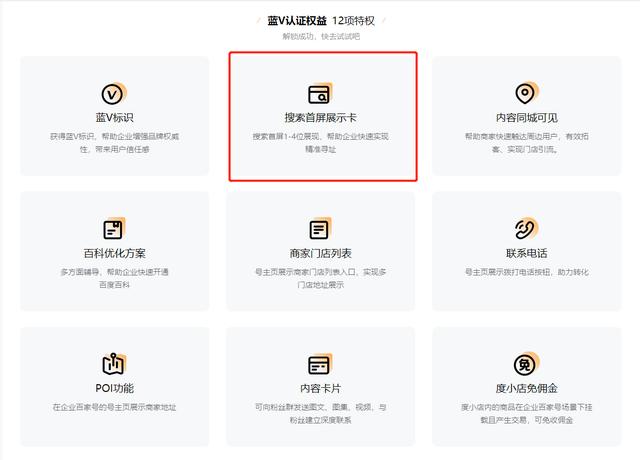Click the 蓝V标识 description about 品牌权威性
The height and width of the screenshot is (460, 640).
pos(114,142)
